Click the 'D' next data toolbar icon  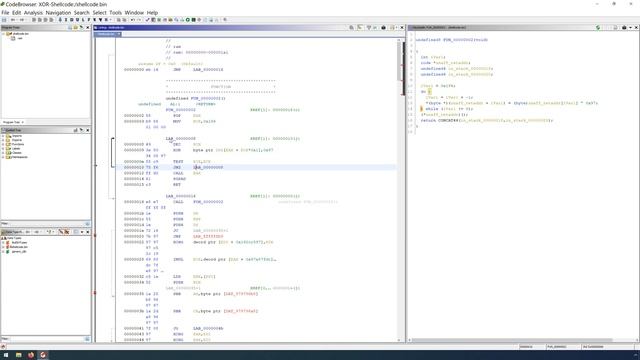[71, 20]
